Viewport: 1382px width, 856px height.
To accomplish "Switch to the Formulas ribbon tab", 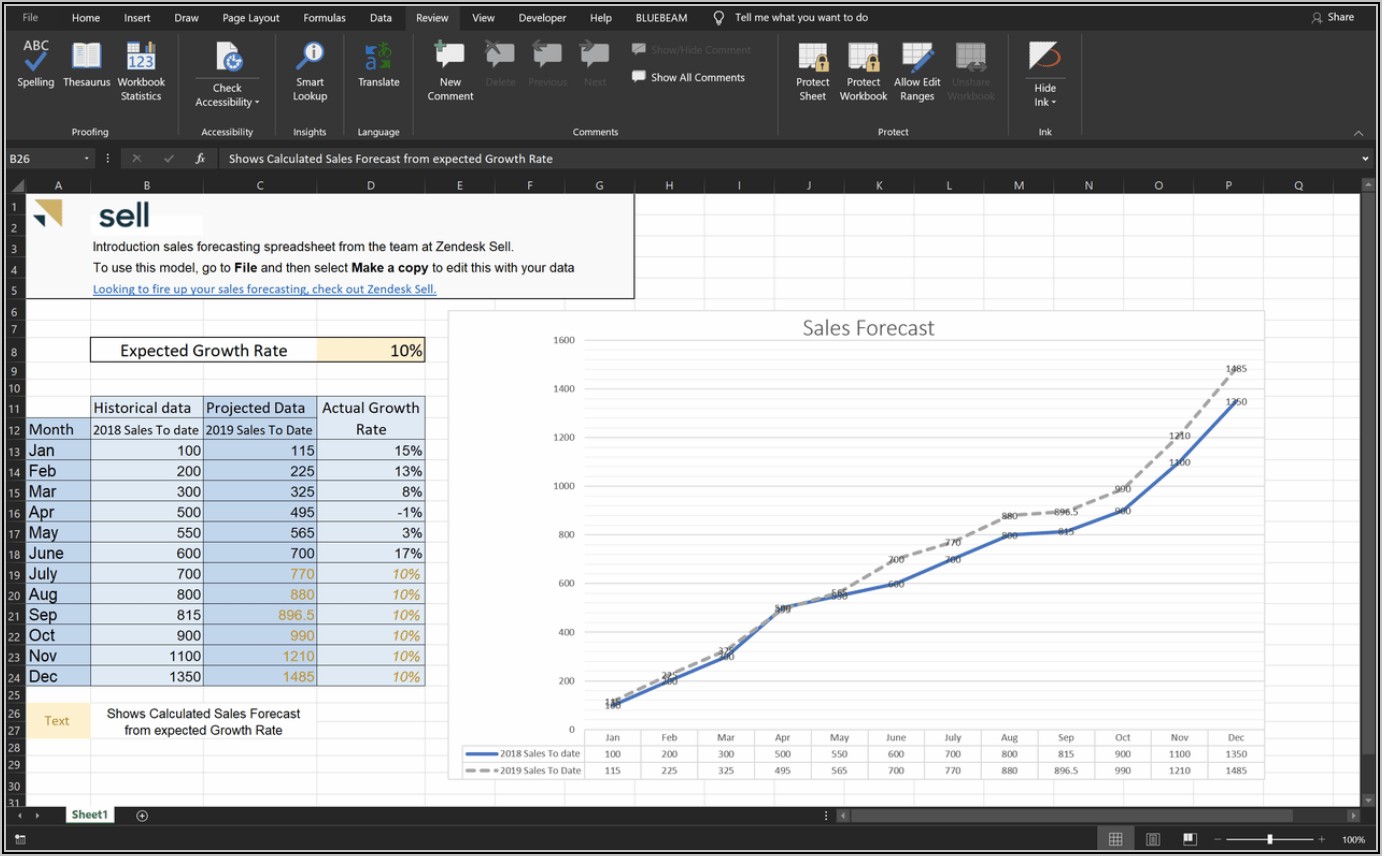I will 324,18.
